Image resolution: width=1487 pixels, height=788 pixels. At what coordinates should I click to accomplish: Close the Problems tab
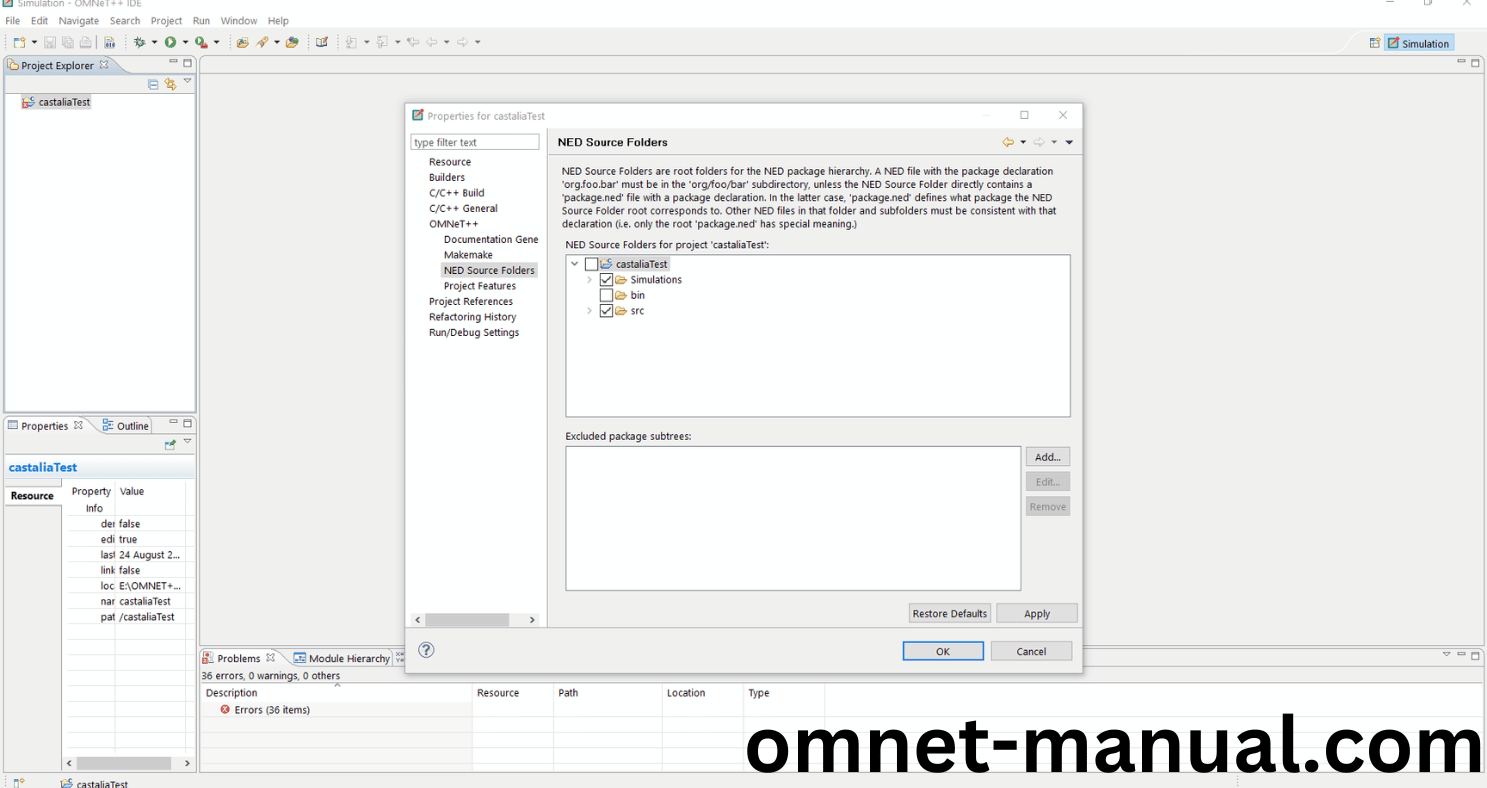[x=270, y=658]
